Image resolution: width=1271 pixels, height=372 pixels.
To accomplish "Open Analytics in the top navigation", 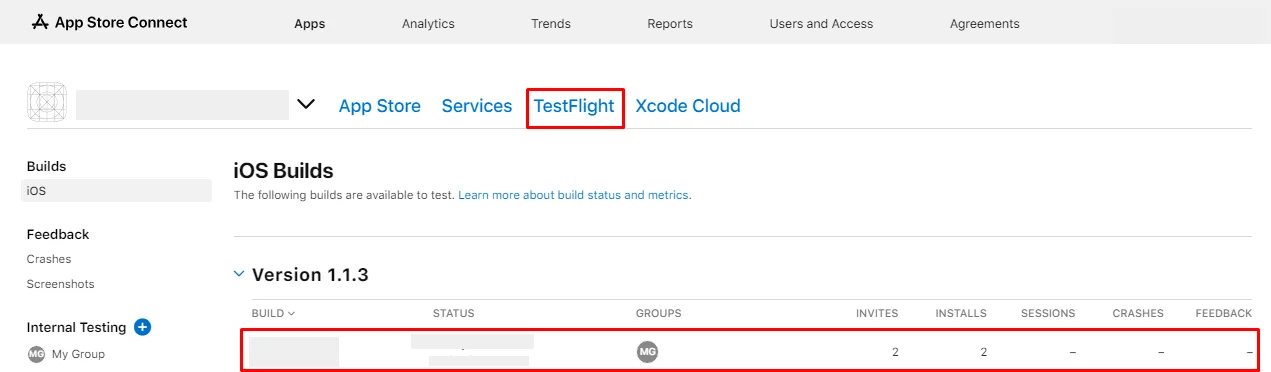I will coord(428,23).
